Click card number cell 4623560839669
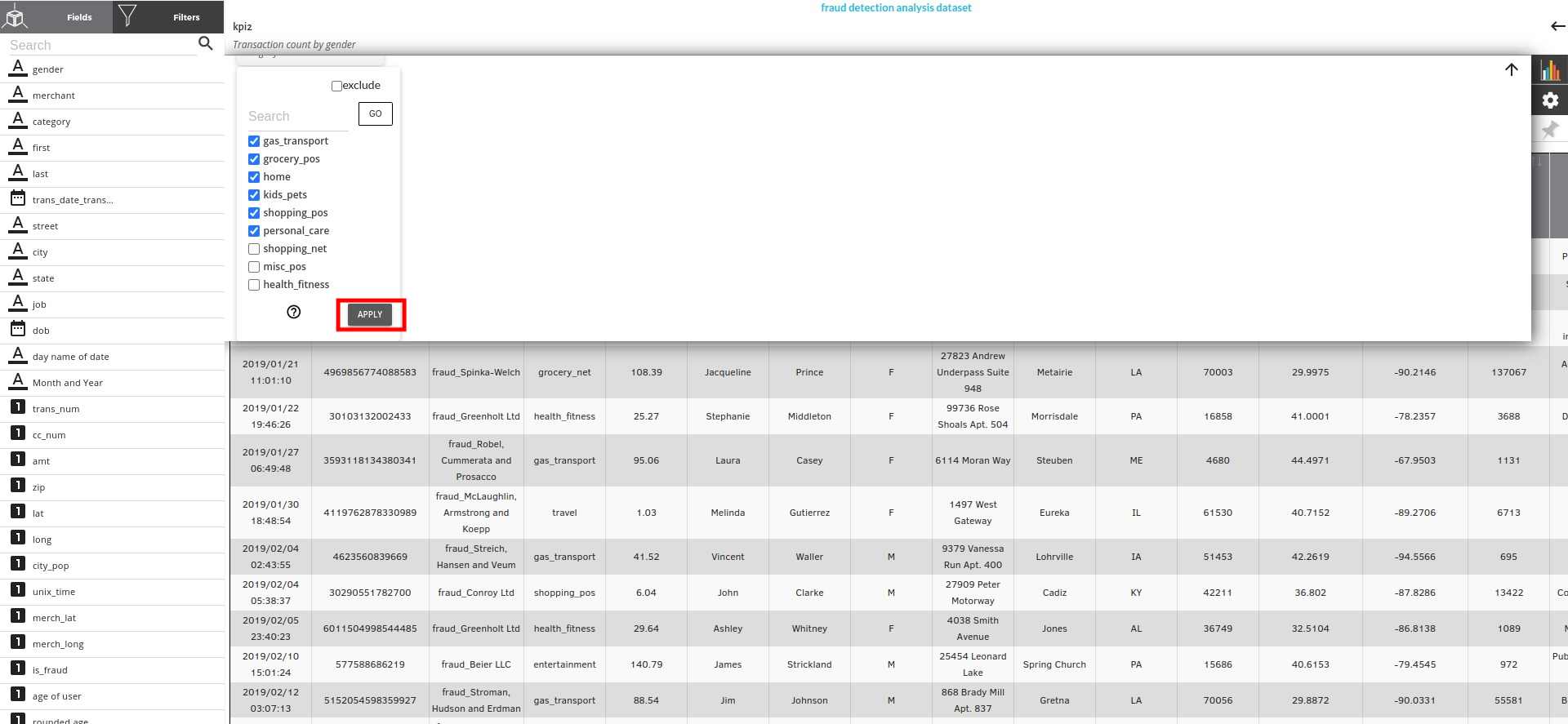This screenshot has width=1568, height=724. 370,557
